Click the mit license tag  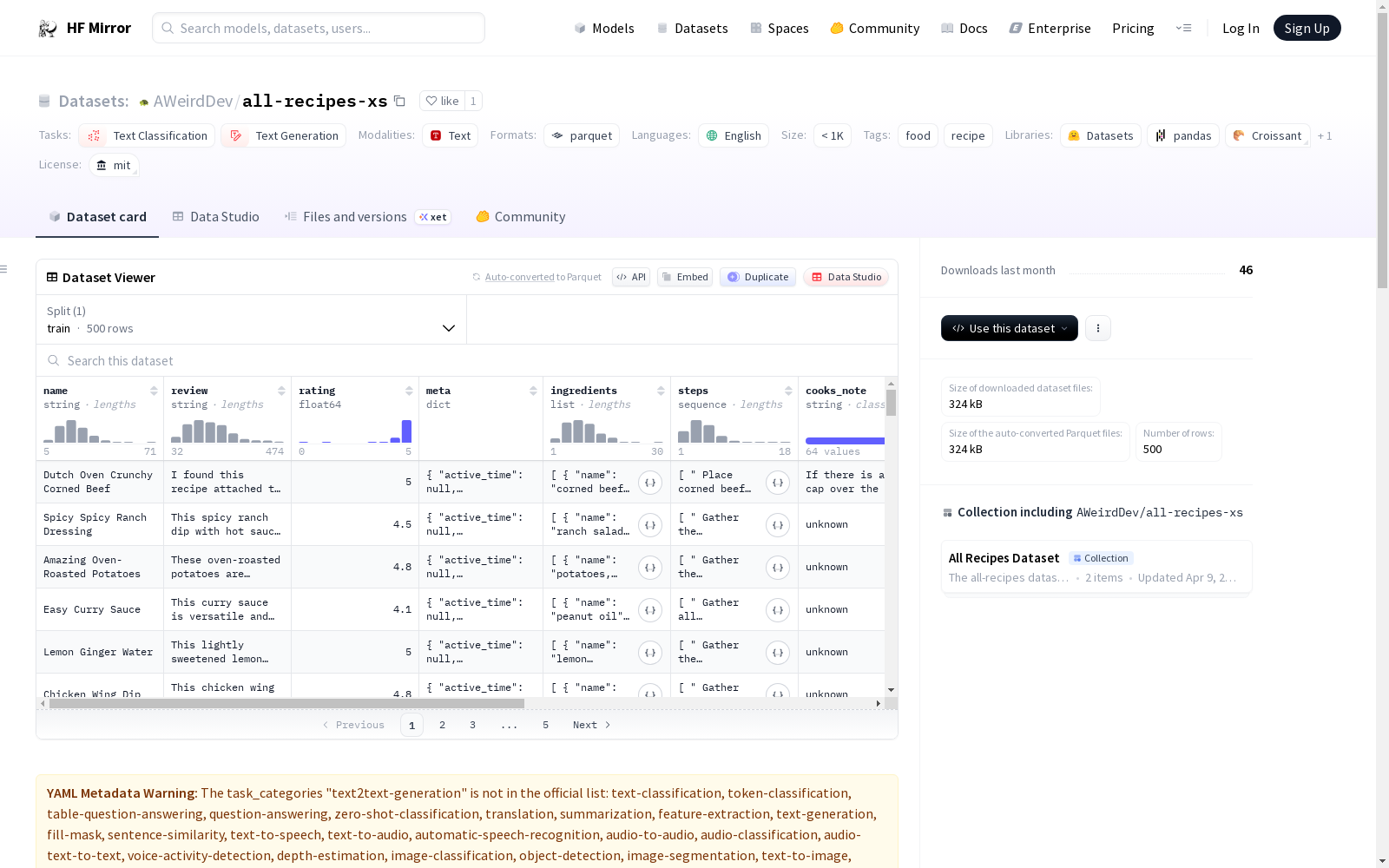click(x=114, y=165)
